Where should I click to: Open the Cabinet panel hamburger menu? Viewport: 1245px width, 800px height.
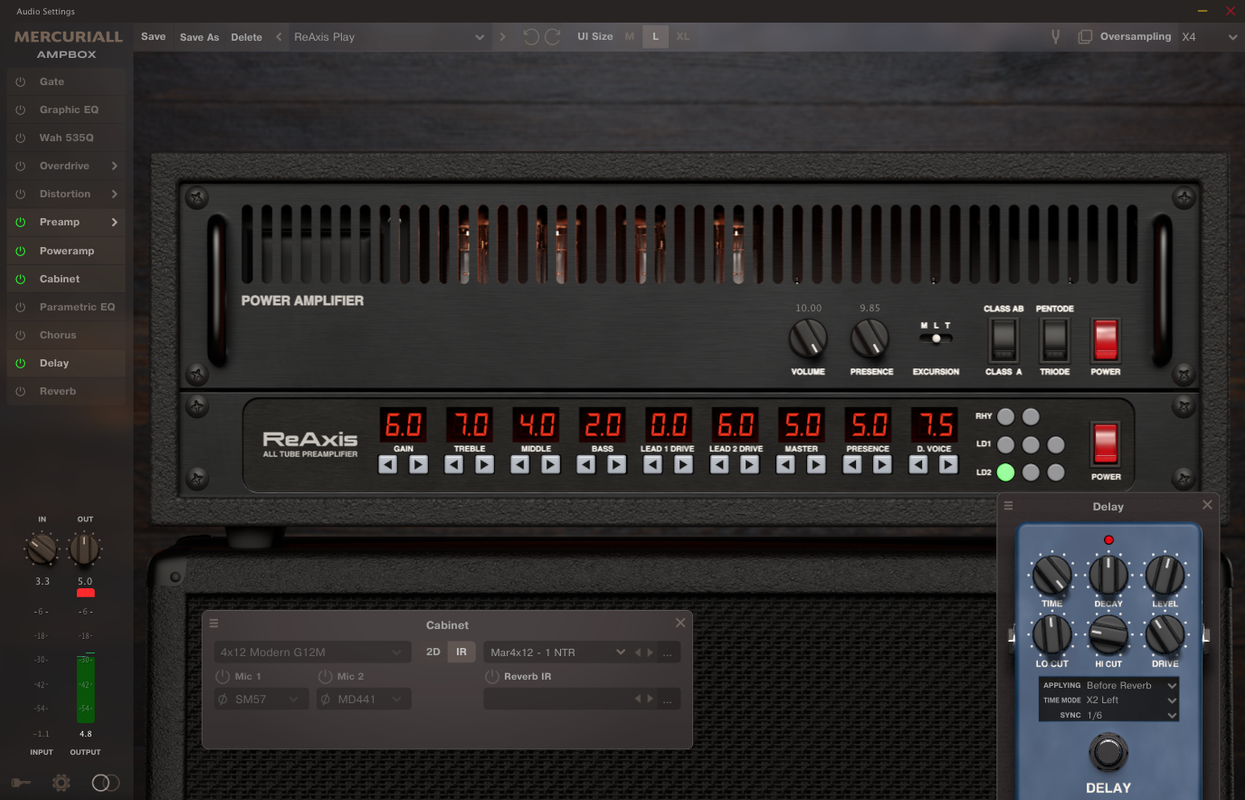click(214, 623)
